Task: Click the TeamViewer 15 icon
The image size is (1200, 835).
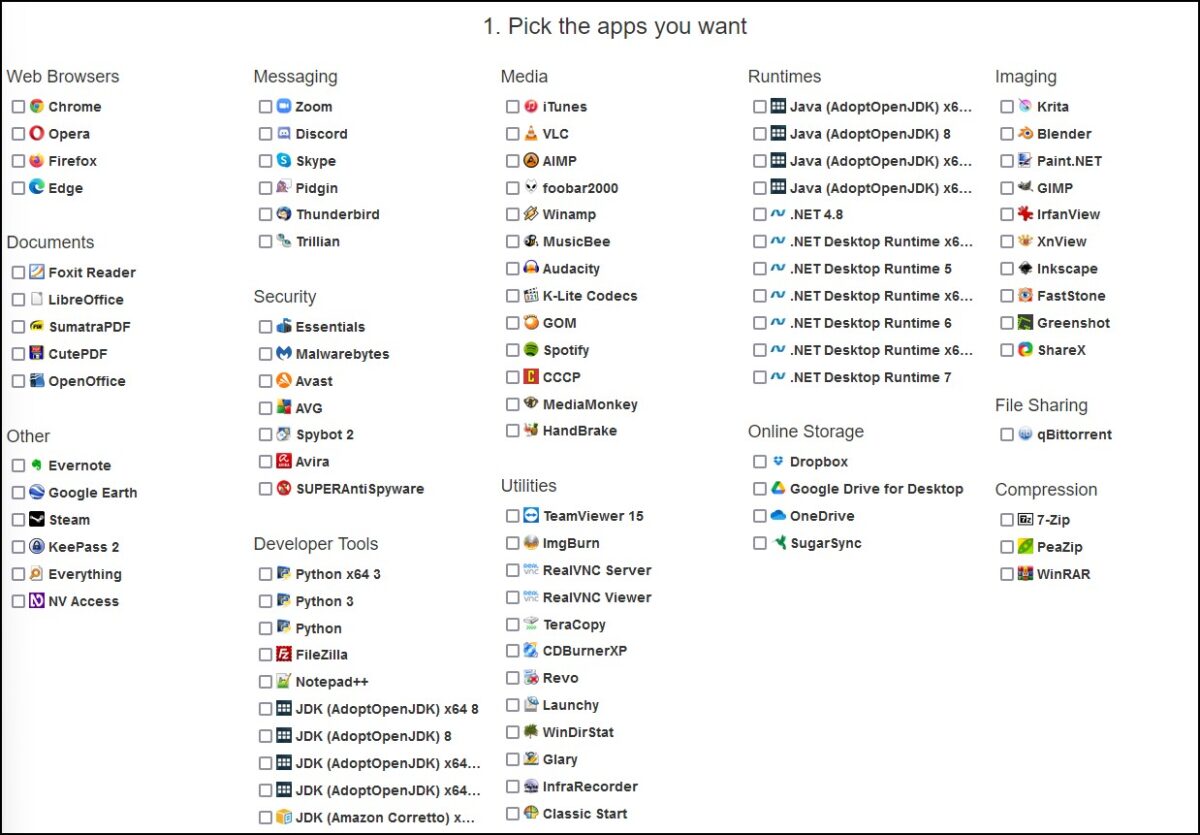Action: pos(531,515)
